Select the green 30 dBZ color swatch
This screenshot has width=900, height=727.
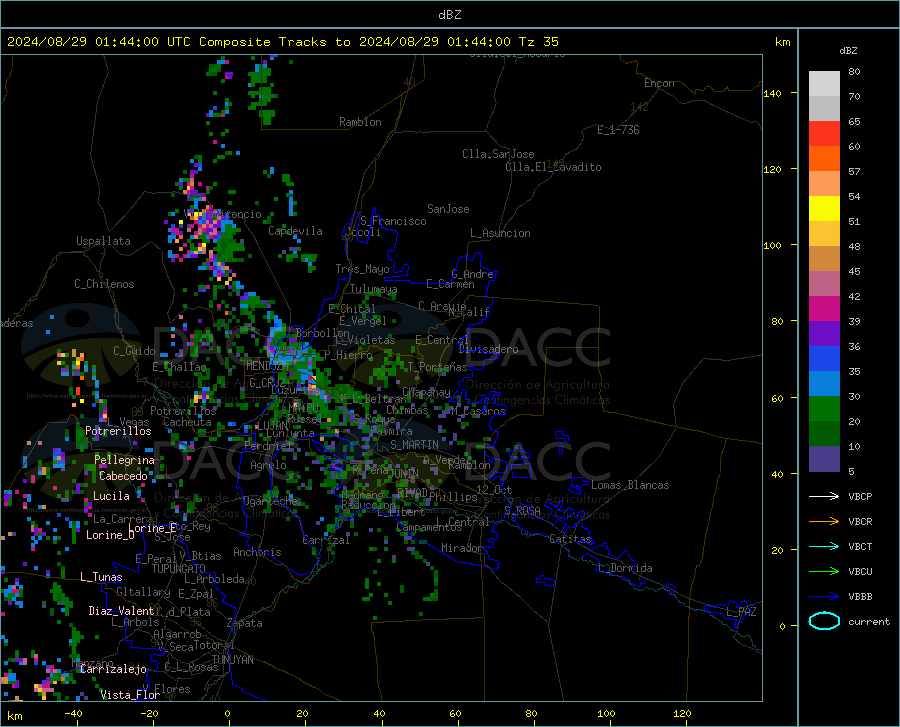(824, 409)
